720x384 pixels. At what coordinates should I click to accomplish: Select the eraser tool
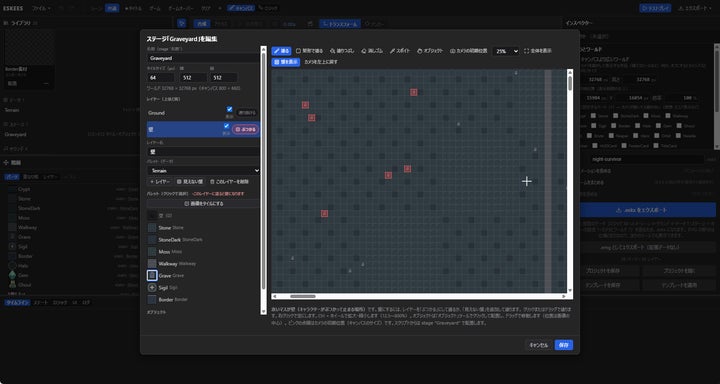372,51
